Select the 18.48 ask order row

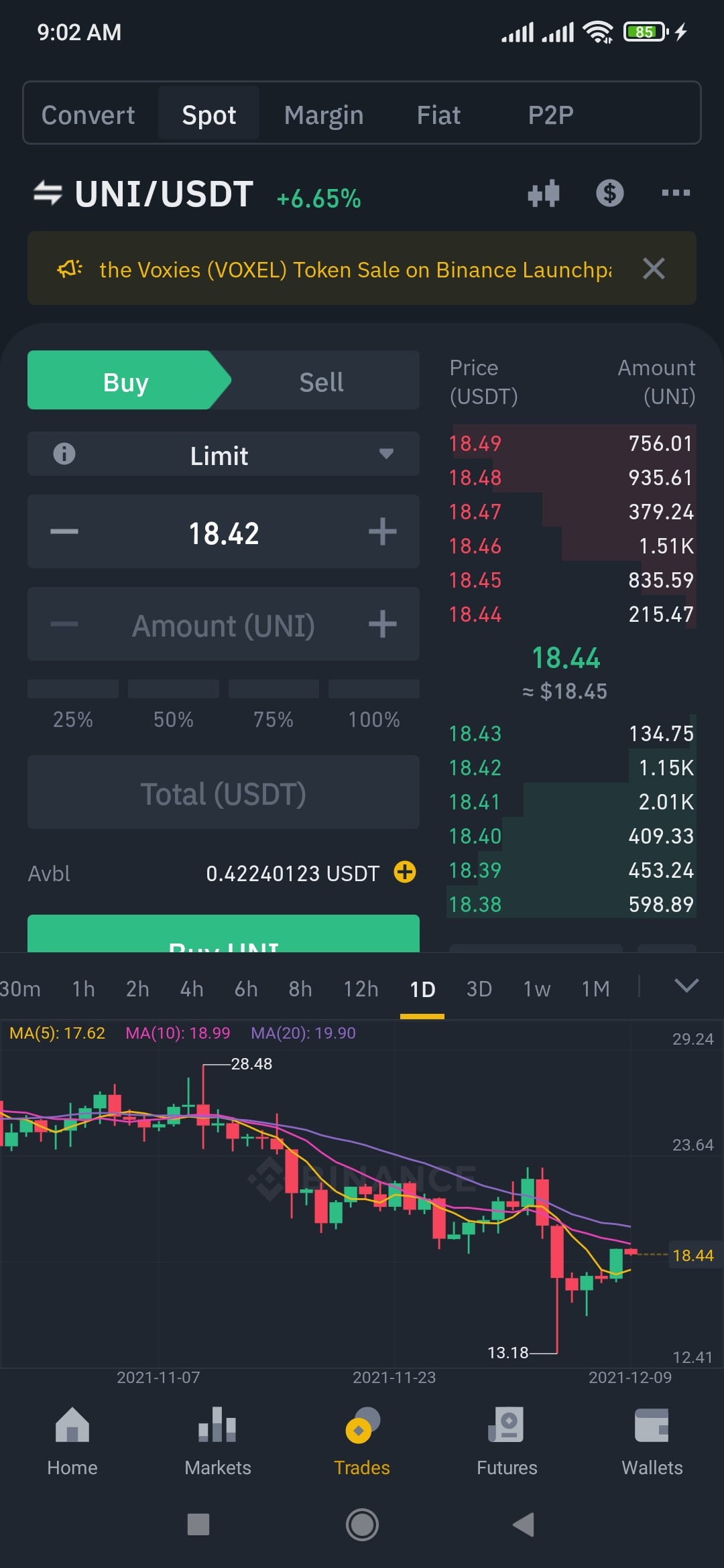tap(571, 477)
